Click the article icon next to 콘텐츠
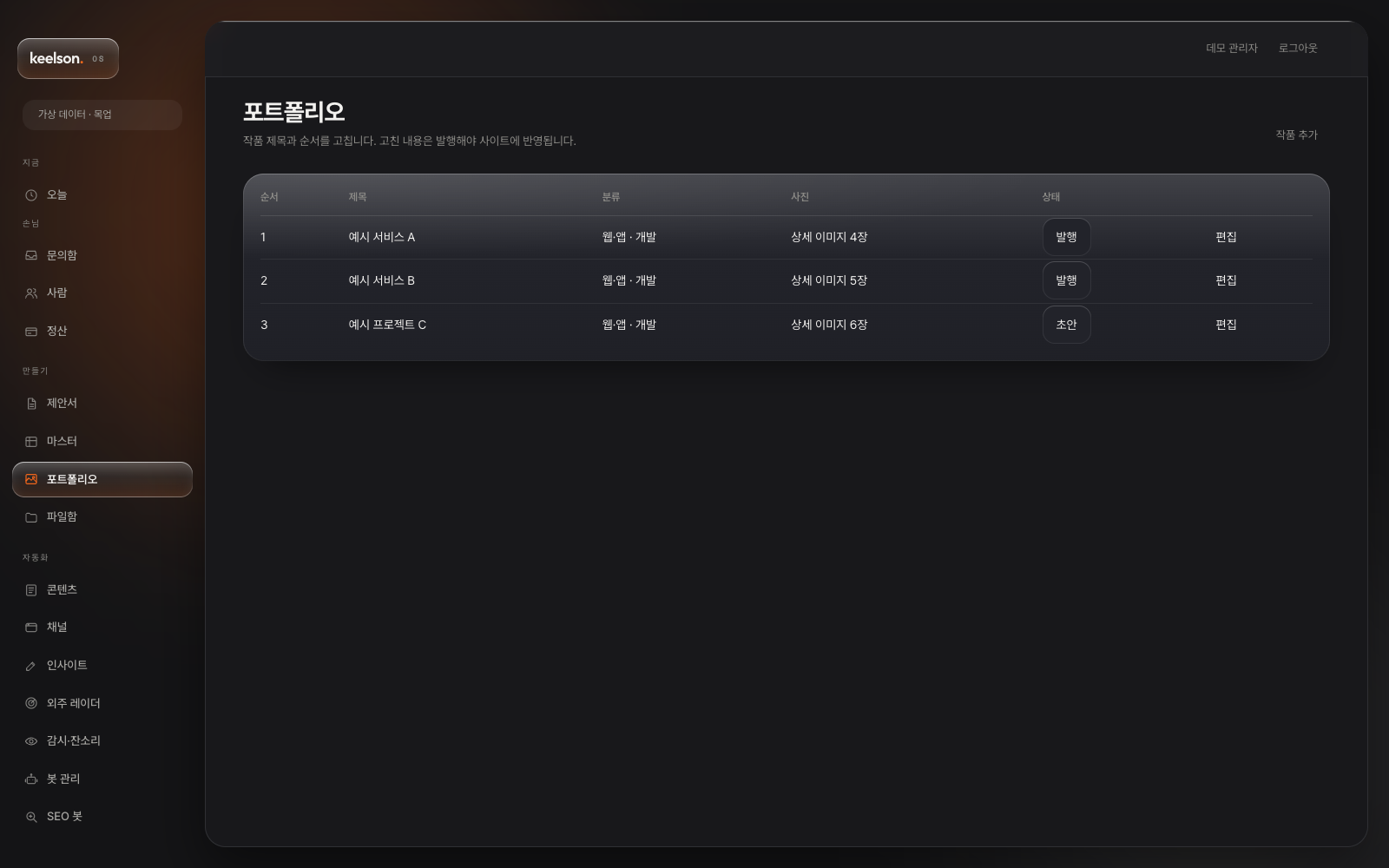The image size is (1389, 868). tap(31, 590)
